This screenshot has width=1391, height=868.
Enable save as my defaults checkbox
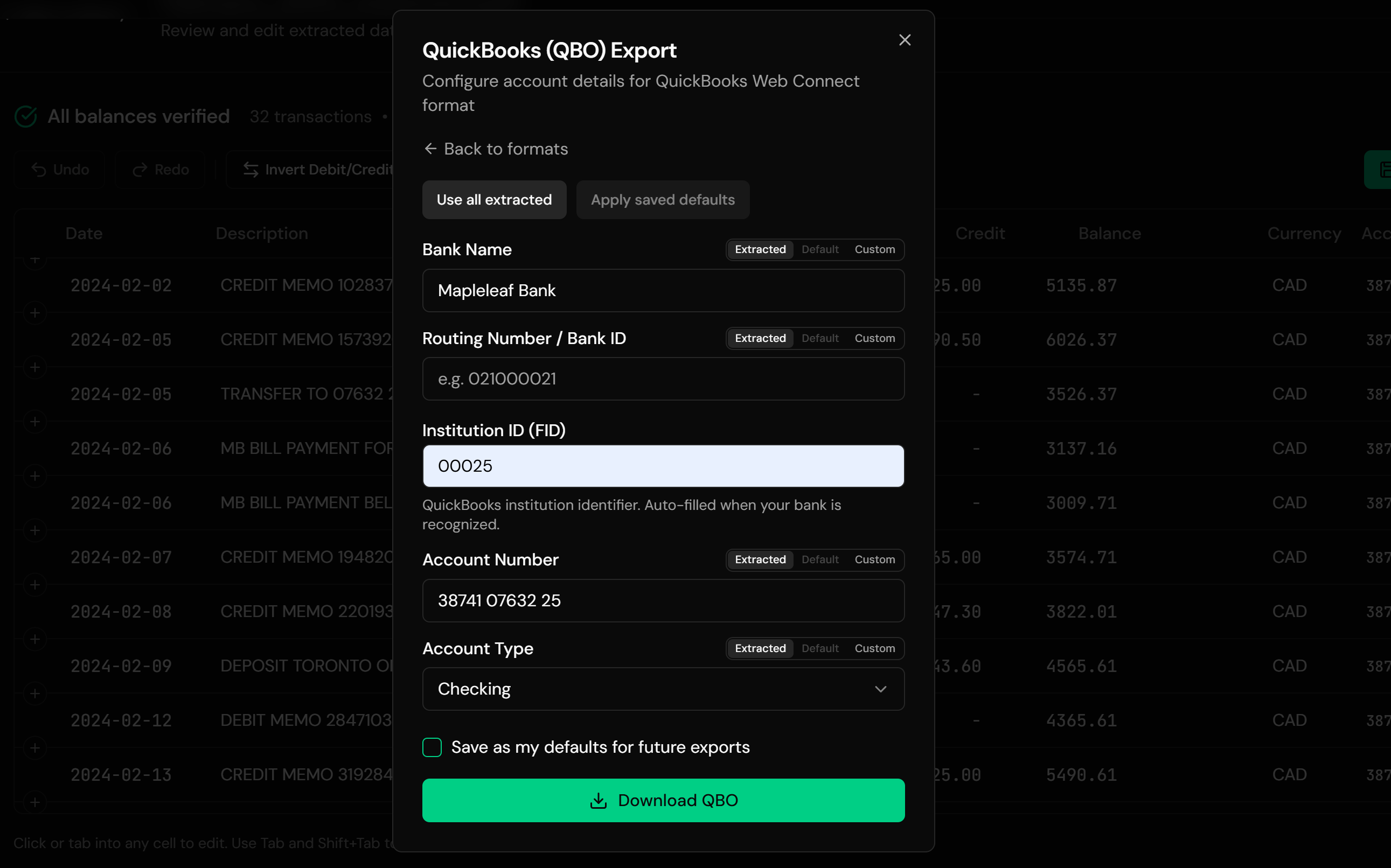(x=432, y=747)
